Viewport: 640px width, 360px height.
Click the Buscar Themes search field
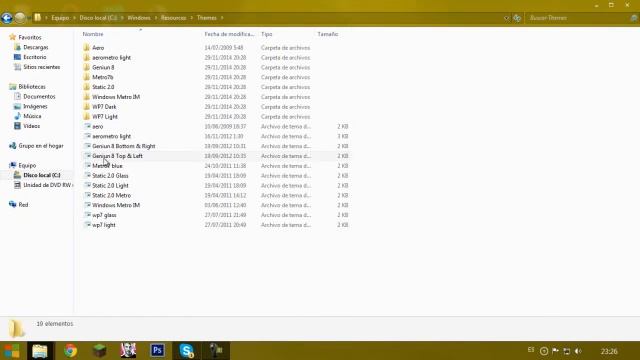click(579, 18)
